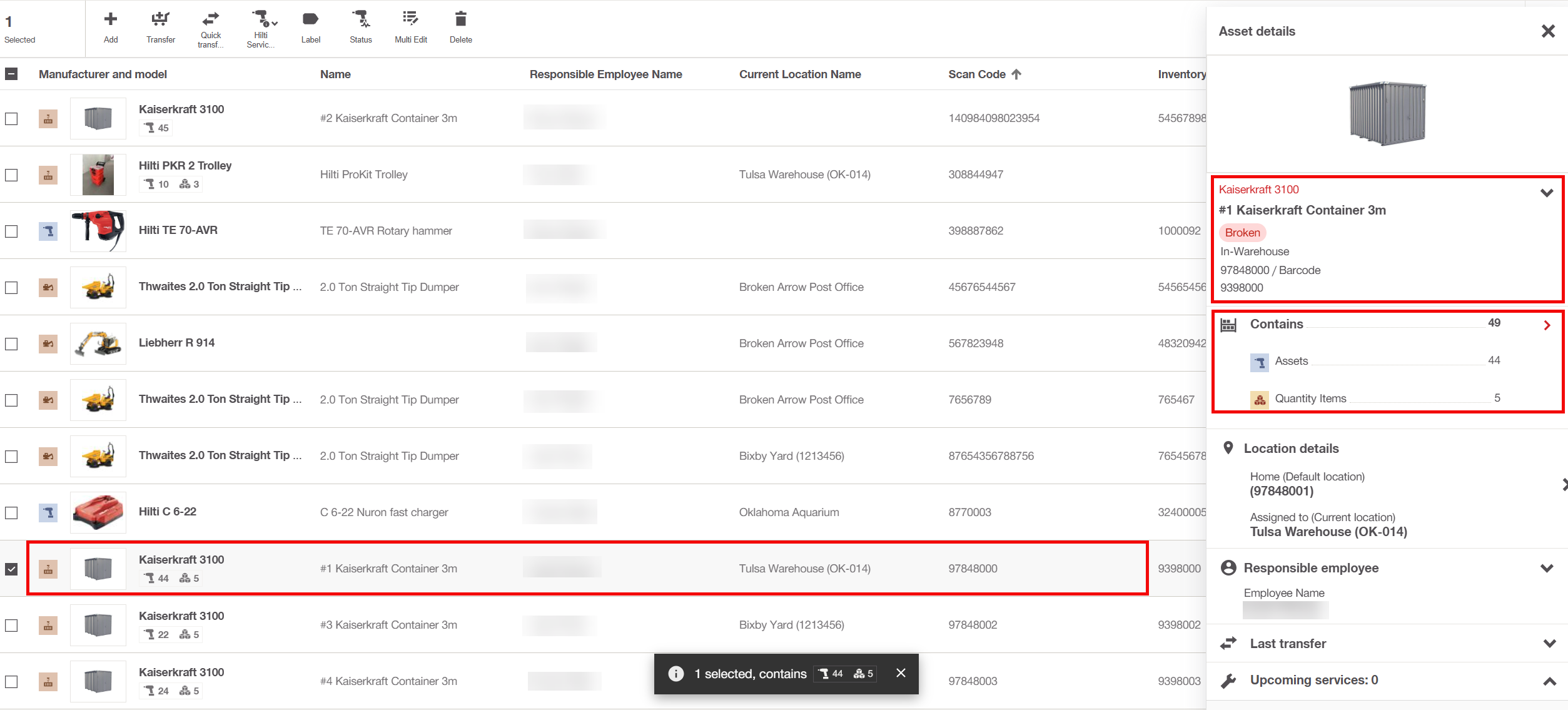Click the Contains grid icon
The image size is (1568, 710).
tap(1228, 325)
